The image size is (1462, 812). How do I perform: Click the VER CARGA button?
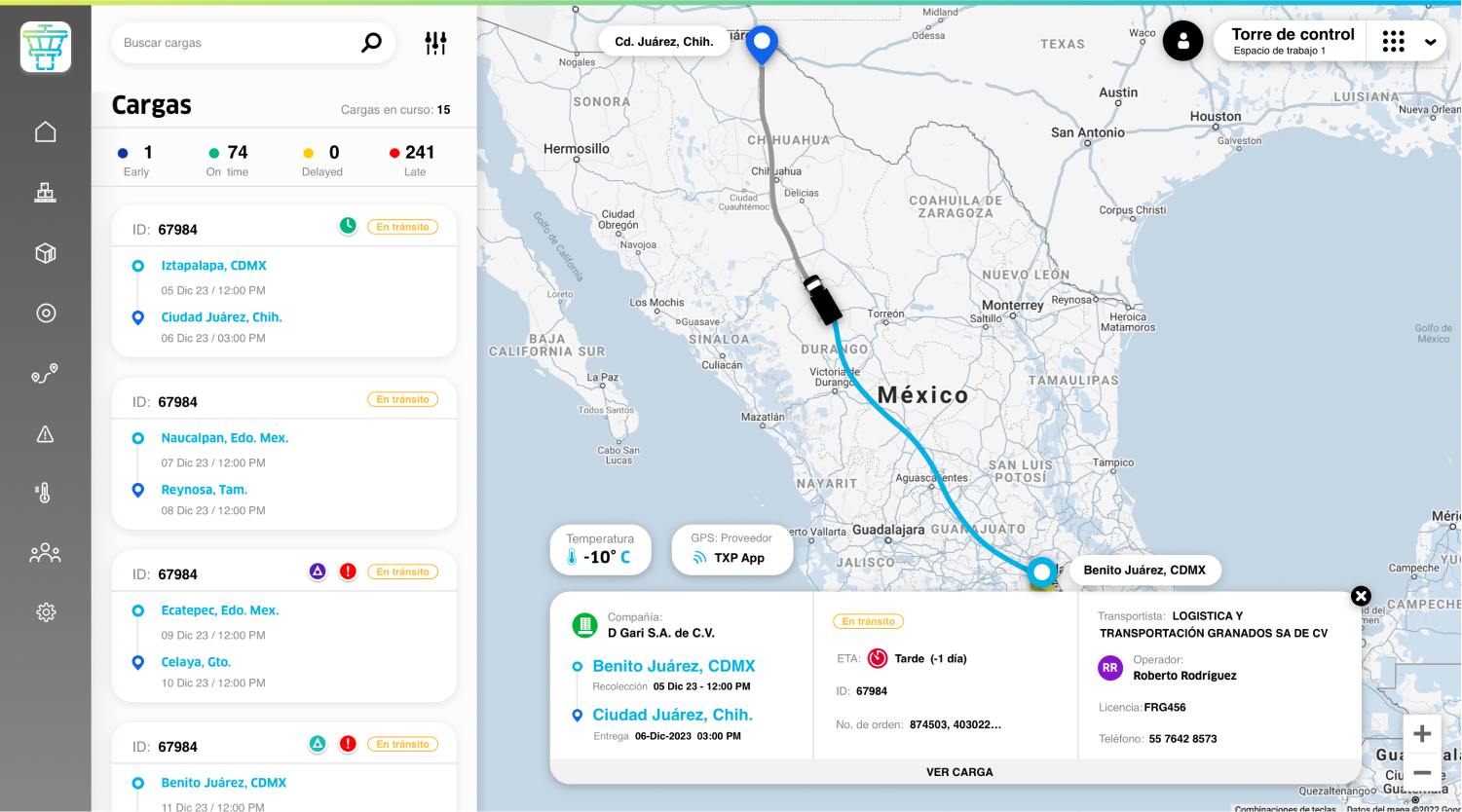(958, 771)
